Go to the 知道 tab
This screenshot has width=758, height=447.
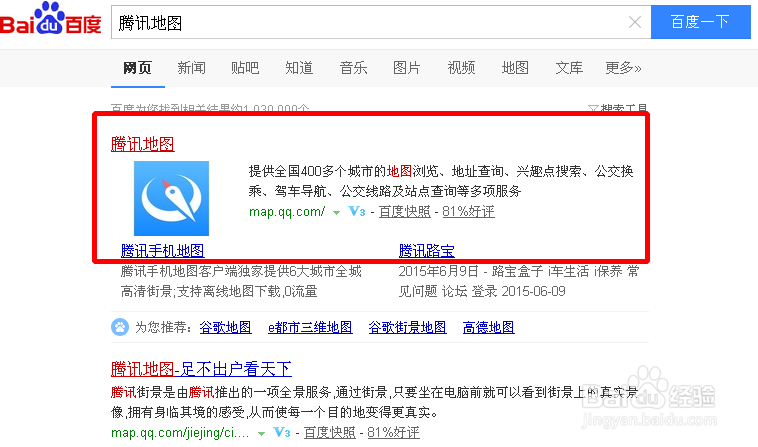(299, 68)
